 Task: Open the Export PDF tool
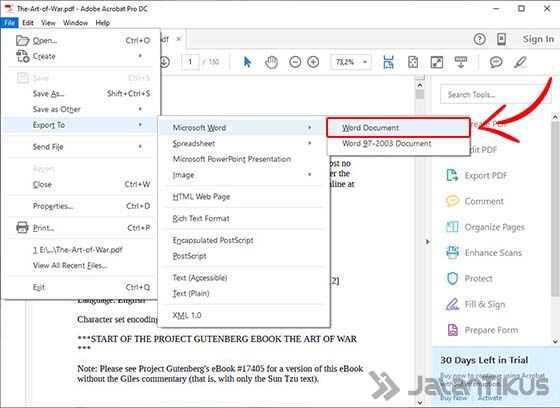click(477, 175)
